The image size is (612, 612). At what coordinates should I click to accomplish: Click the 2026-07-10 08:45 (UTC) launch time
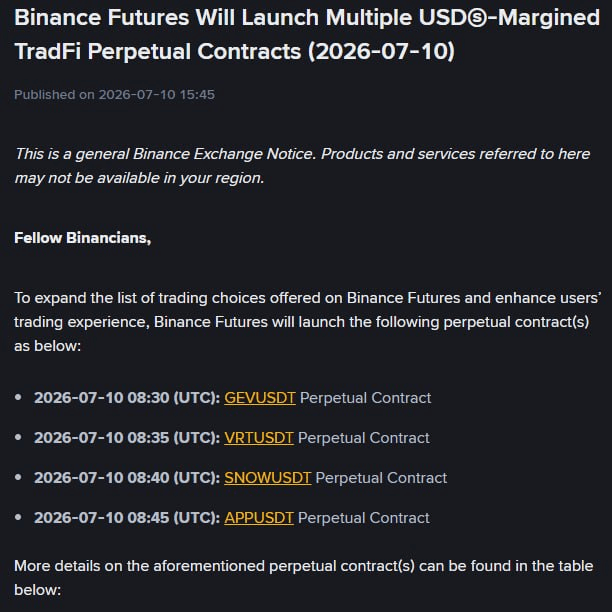tap(127, 518)
